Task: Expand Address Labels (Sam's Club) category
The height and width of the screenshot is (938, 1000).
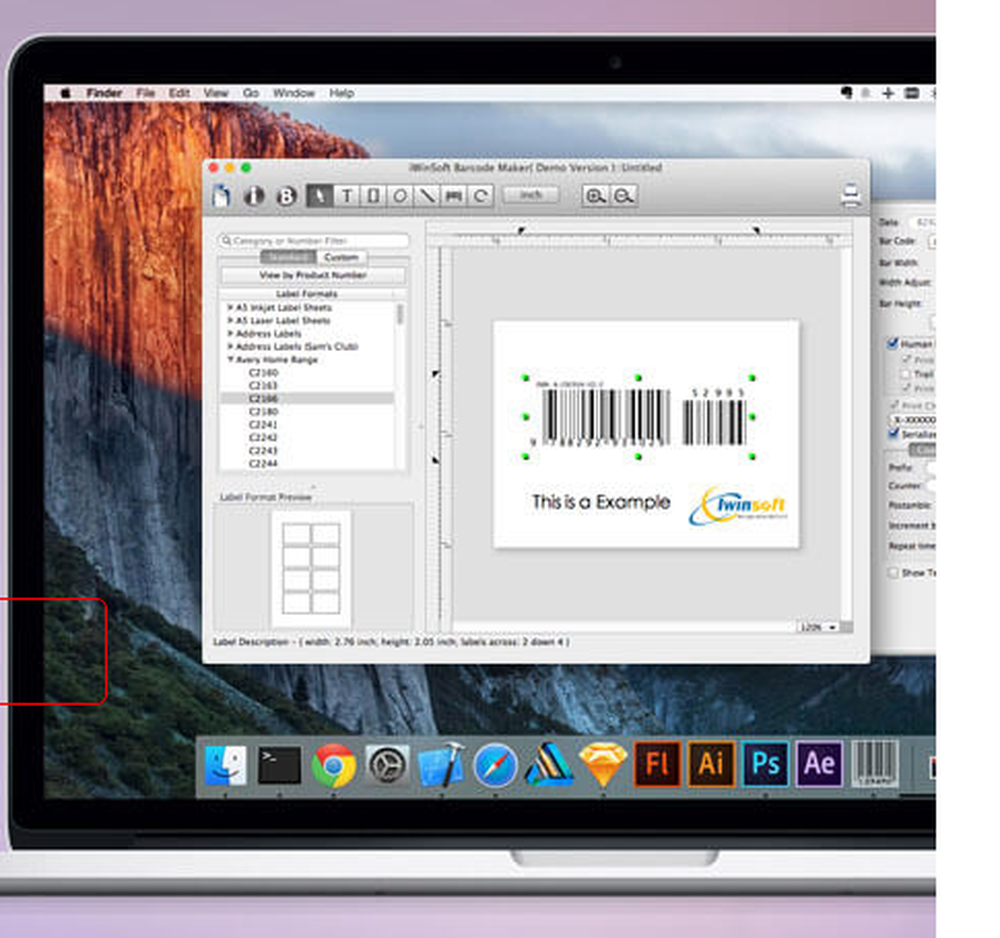Action: click(x=230, y=346)
